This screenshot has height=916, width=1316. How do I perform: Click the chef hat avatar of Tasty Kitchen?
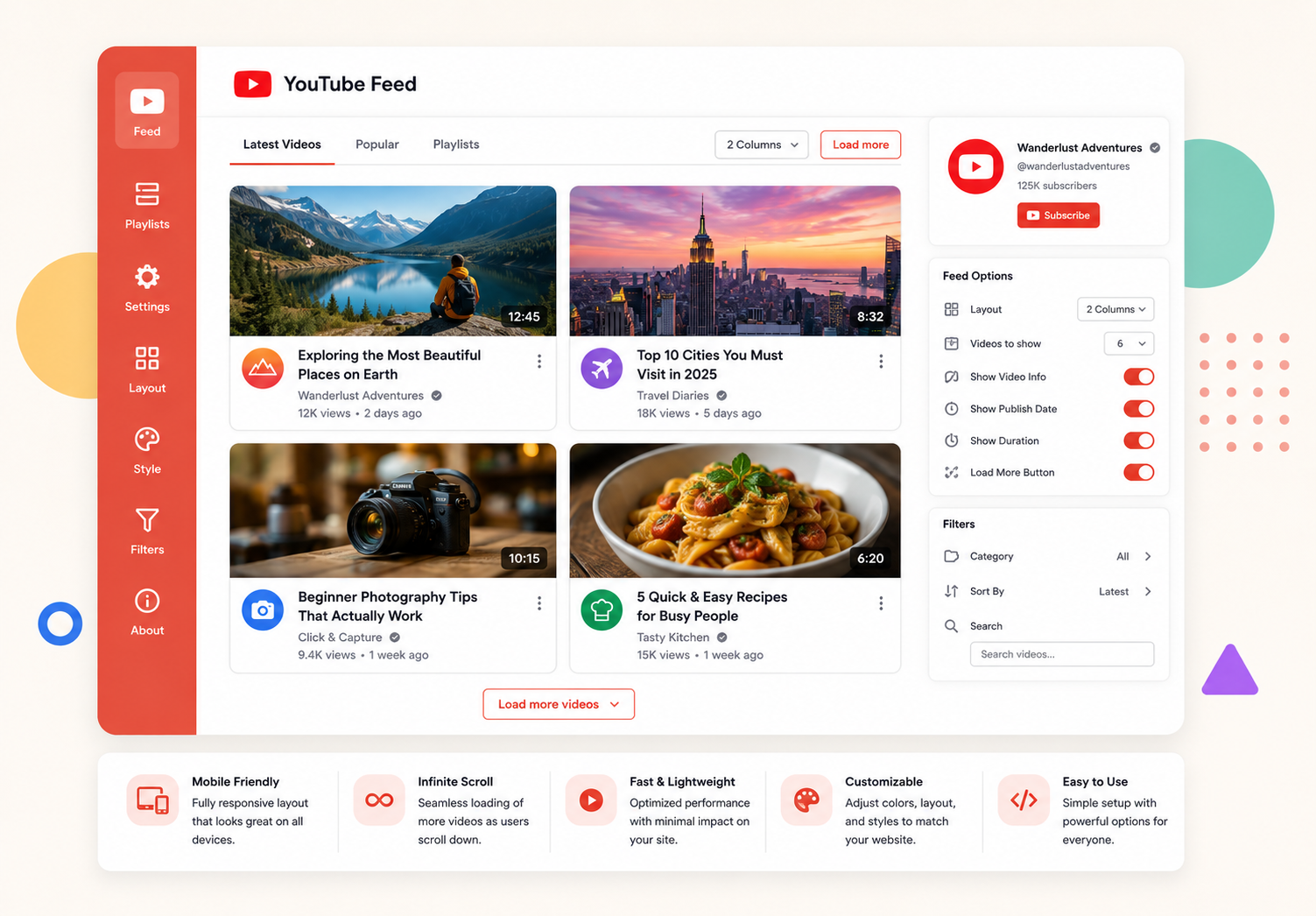(602, 610)
